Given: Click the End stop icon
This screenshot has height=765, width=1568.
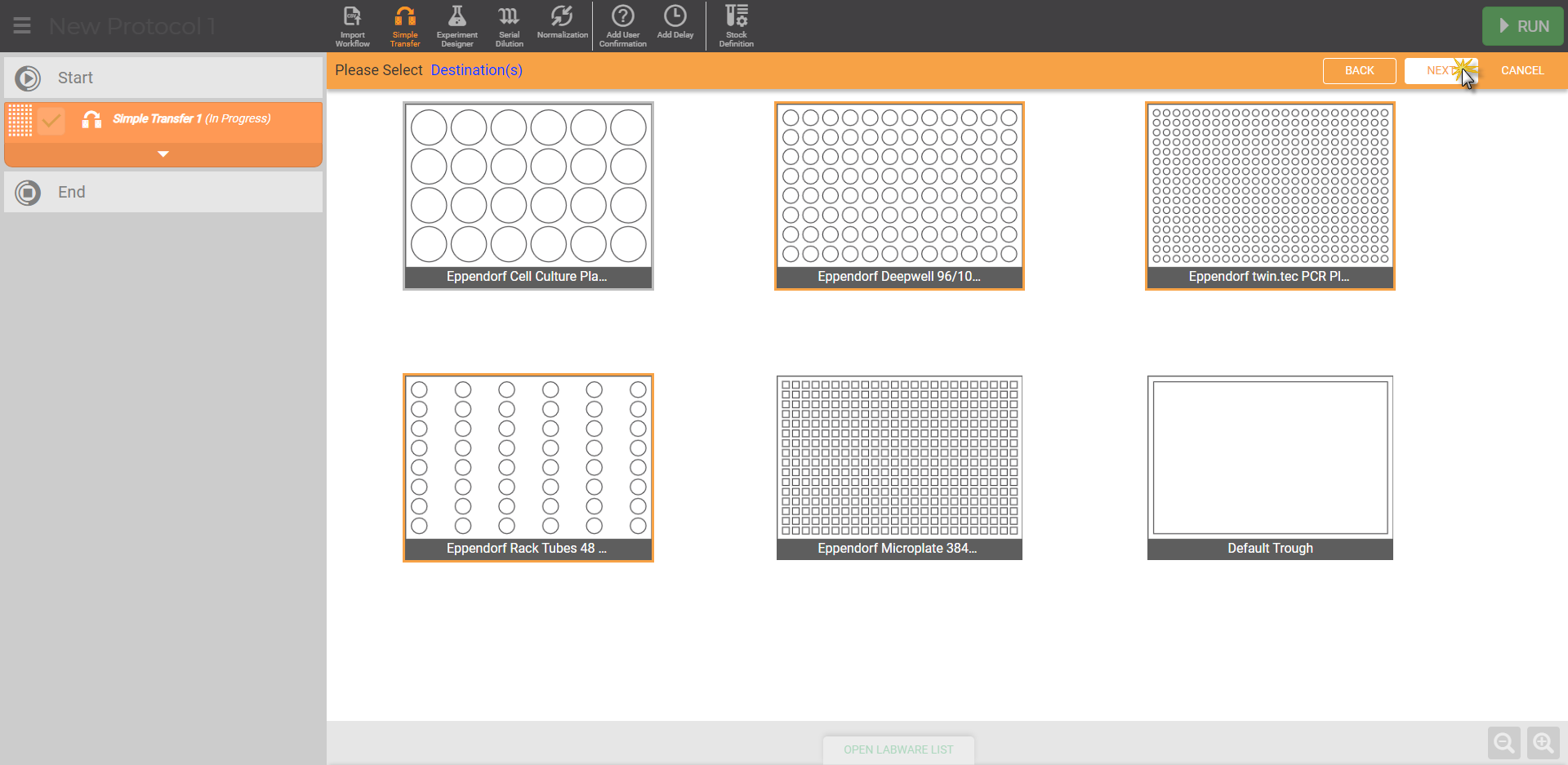Looking at the screenshot, I should point(28,193).
